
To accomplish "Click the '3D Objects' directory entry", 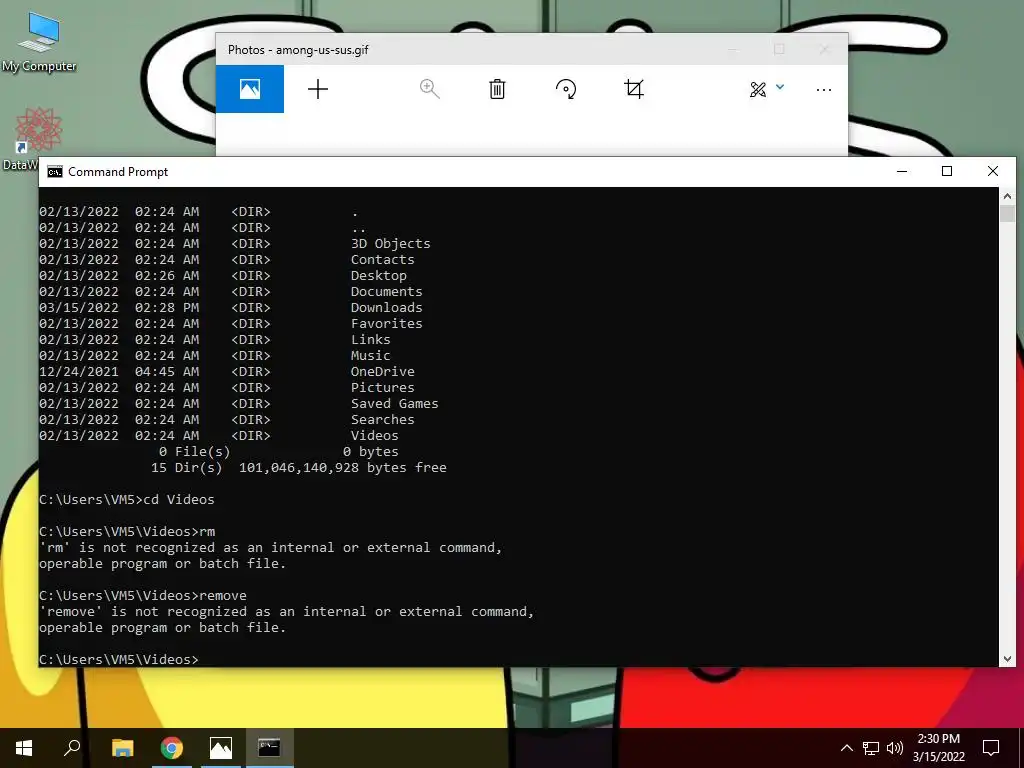I will coord(391,244).
